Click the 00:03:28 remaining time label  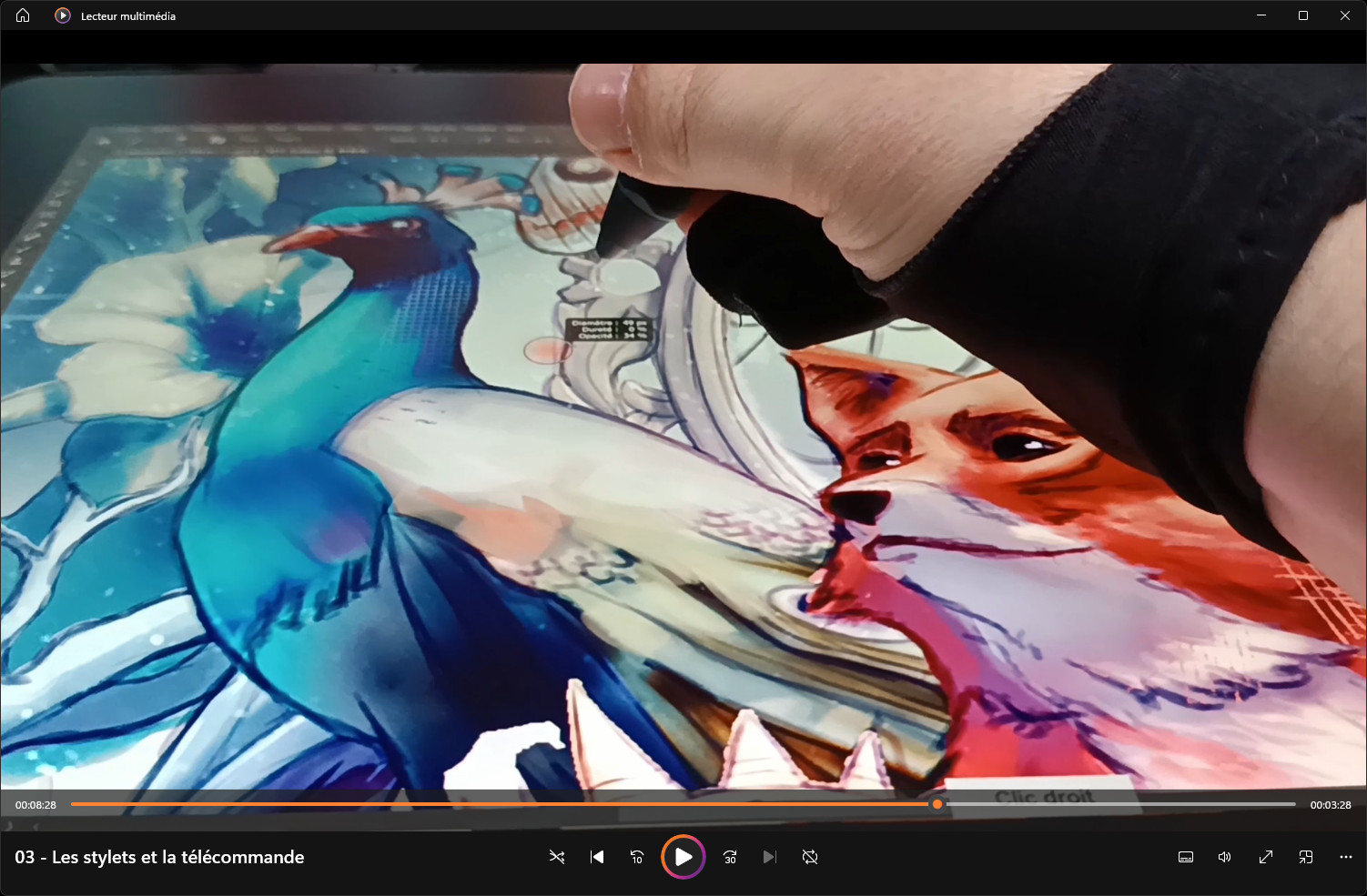[x=1330, y=805]
